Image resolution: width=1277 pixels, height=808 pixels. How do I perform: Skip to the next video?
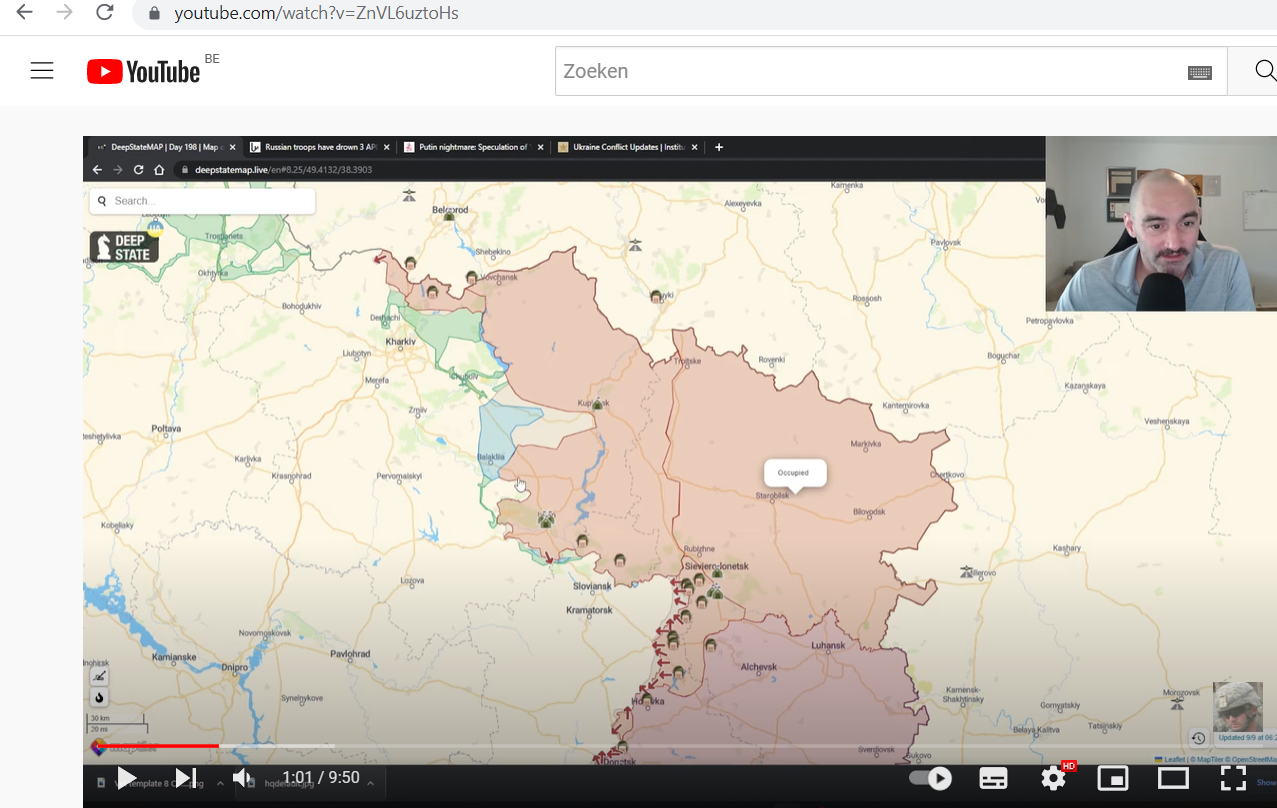(185, 778)
